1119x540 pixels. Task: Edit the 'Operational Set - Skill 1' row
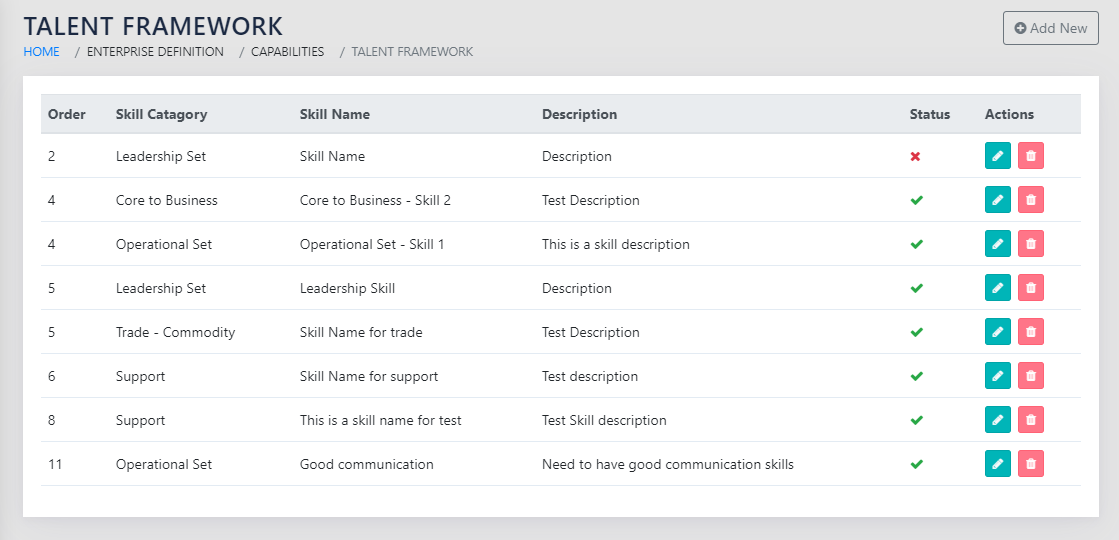coord(997,244)
